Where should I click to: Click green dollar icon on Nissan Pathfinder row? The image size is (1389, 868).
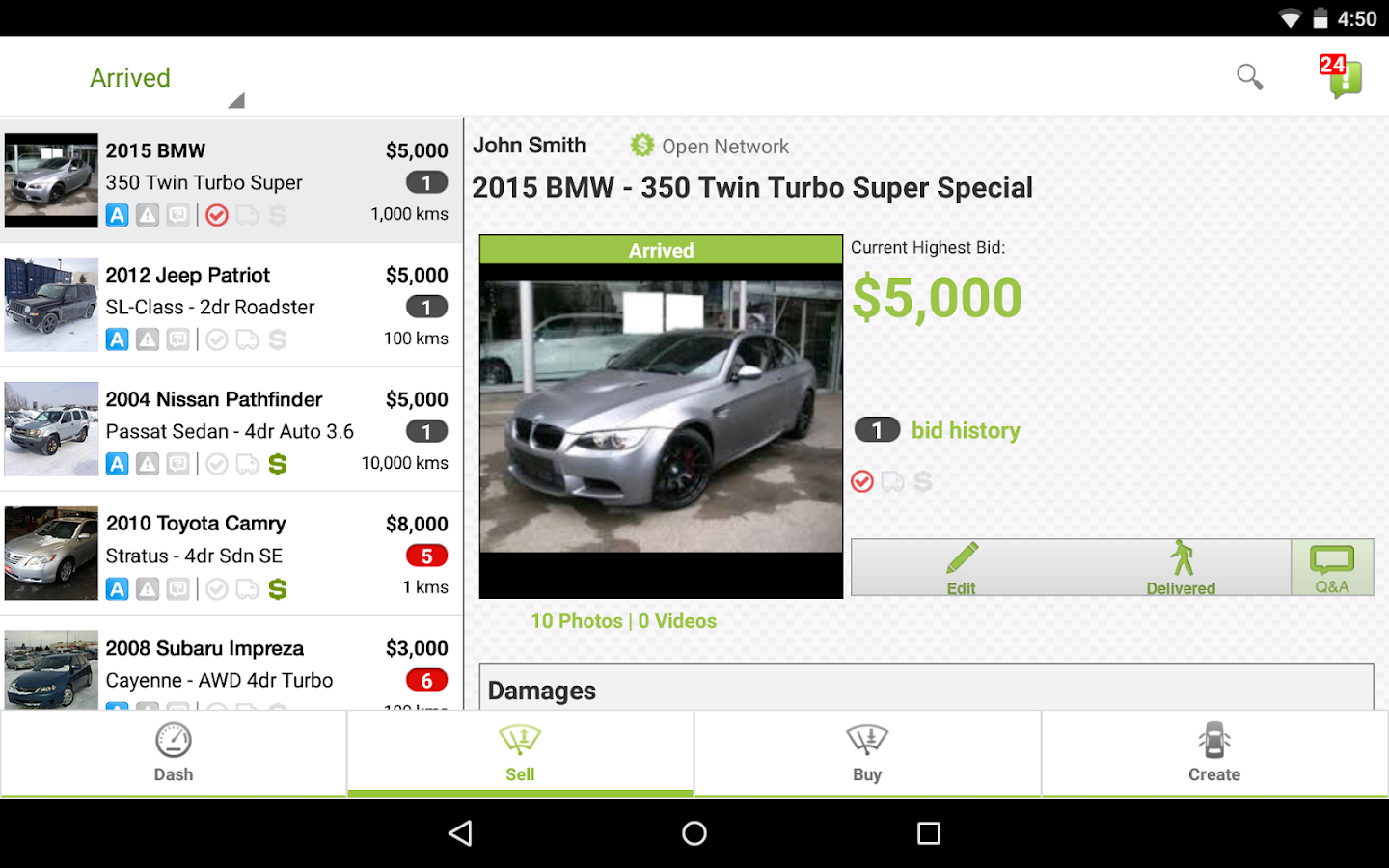pyautogui.click(x=278, y=464)
